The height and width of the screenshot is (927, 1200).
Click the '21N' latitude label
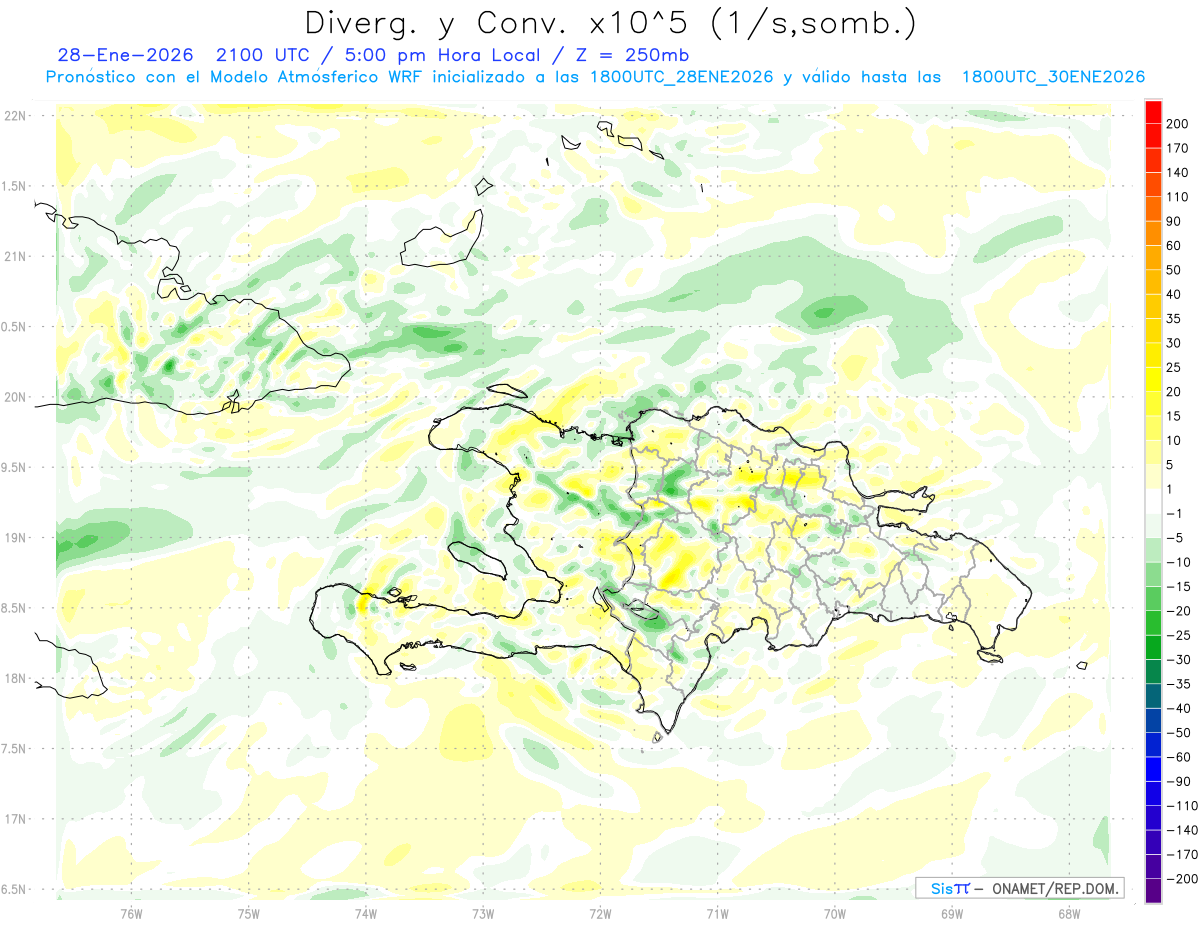point(15,257)
